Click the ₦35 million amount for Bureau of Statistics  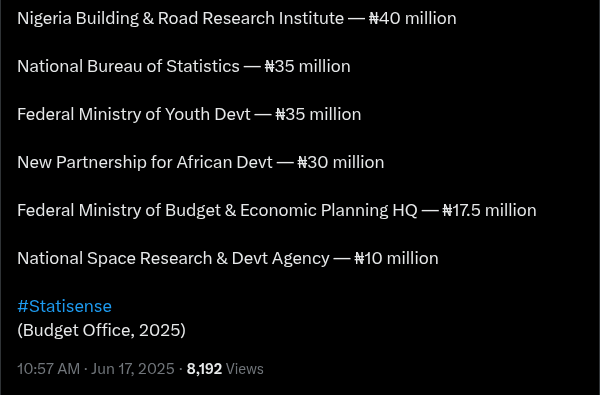tap(307, 66)
